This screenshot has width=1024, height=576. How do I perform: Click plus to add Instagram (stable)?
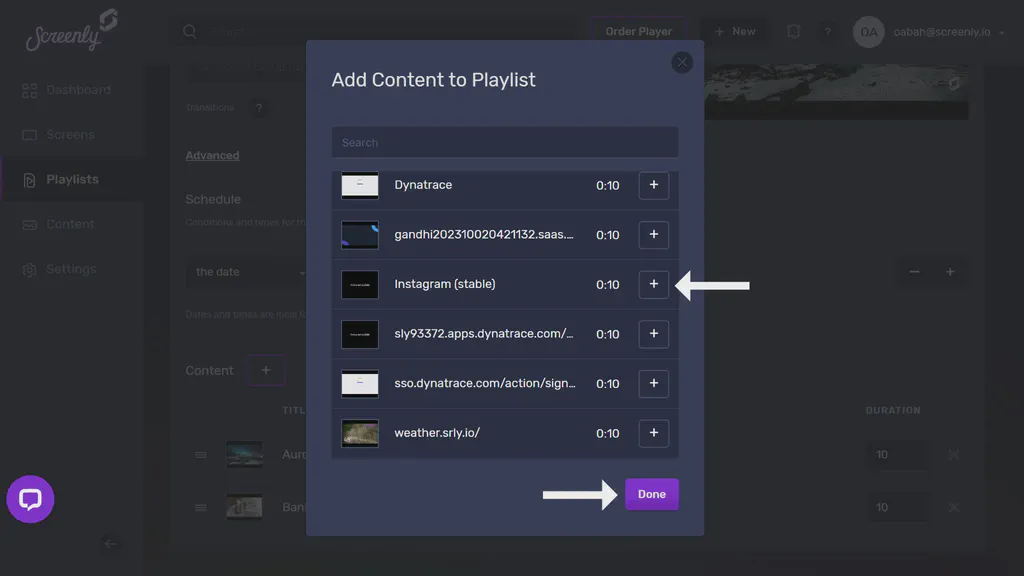[653, 284]
